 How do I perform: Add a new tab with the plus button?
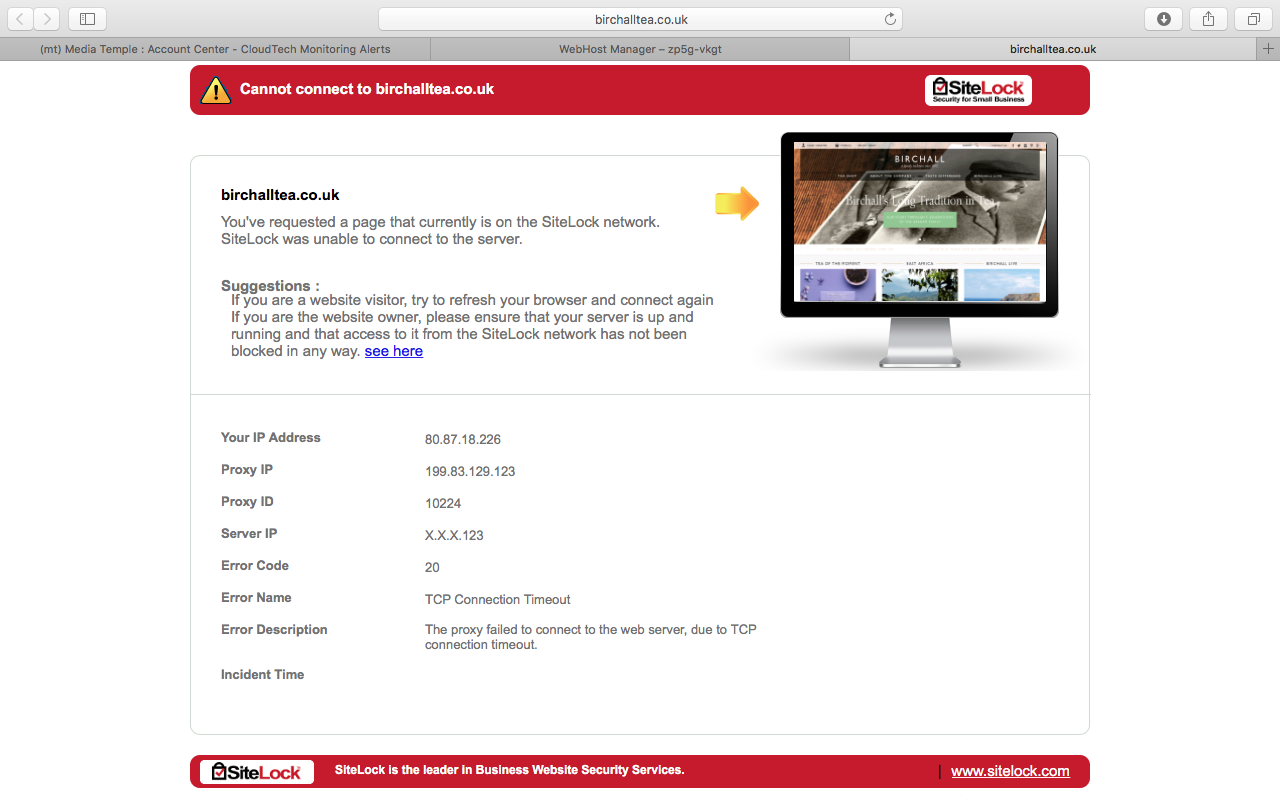click(x=1269, y=49)
